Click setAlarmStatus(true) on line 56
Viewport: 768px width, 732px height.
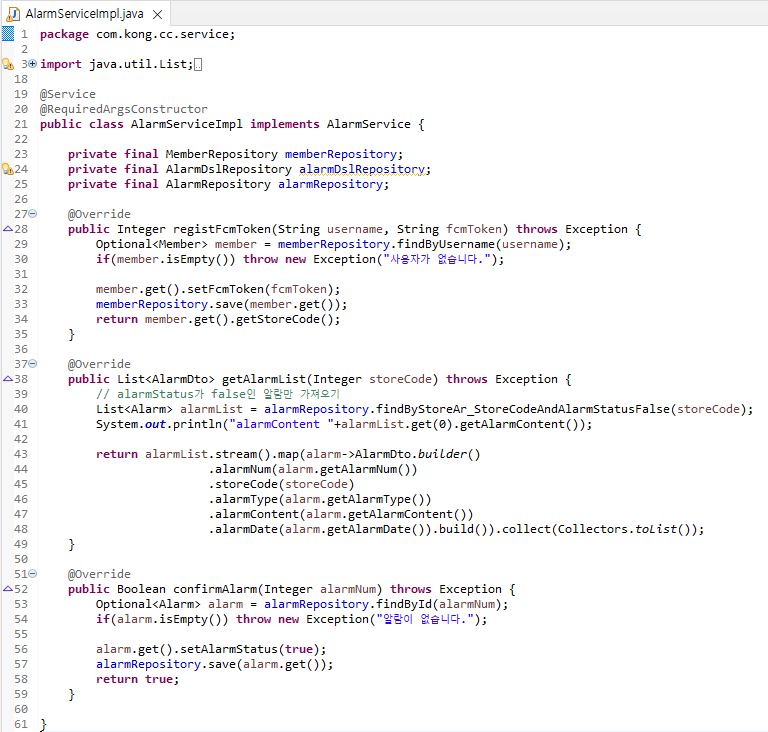coord(249,649)
